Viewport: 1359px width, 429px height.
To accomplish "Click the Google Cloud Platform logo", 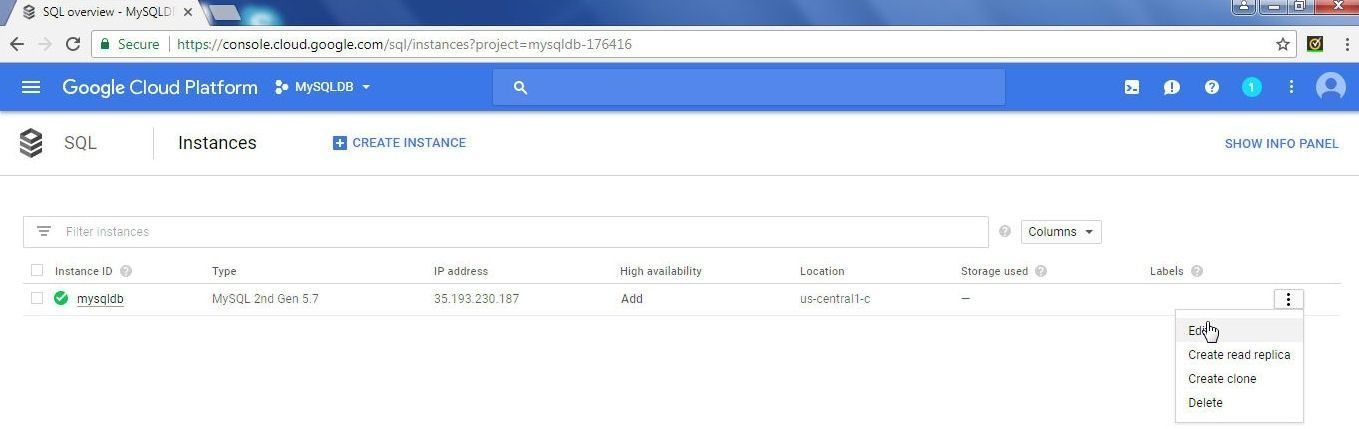I will click(160, 87).
